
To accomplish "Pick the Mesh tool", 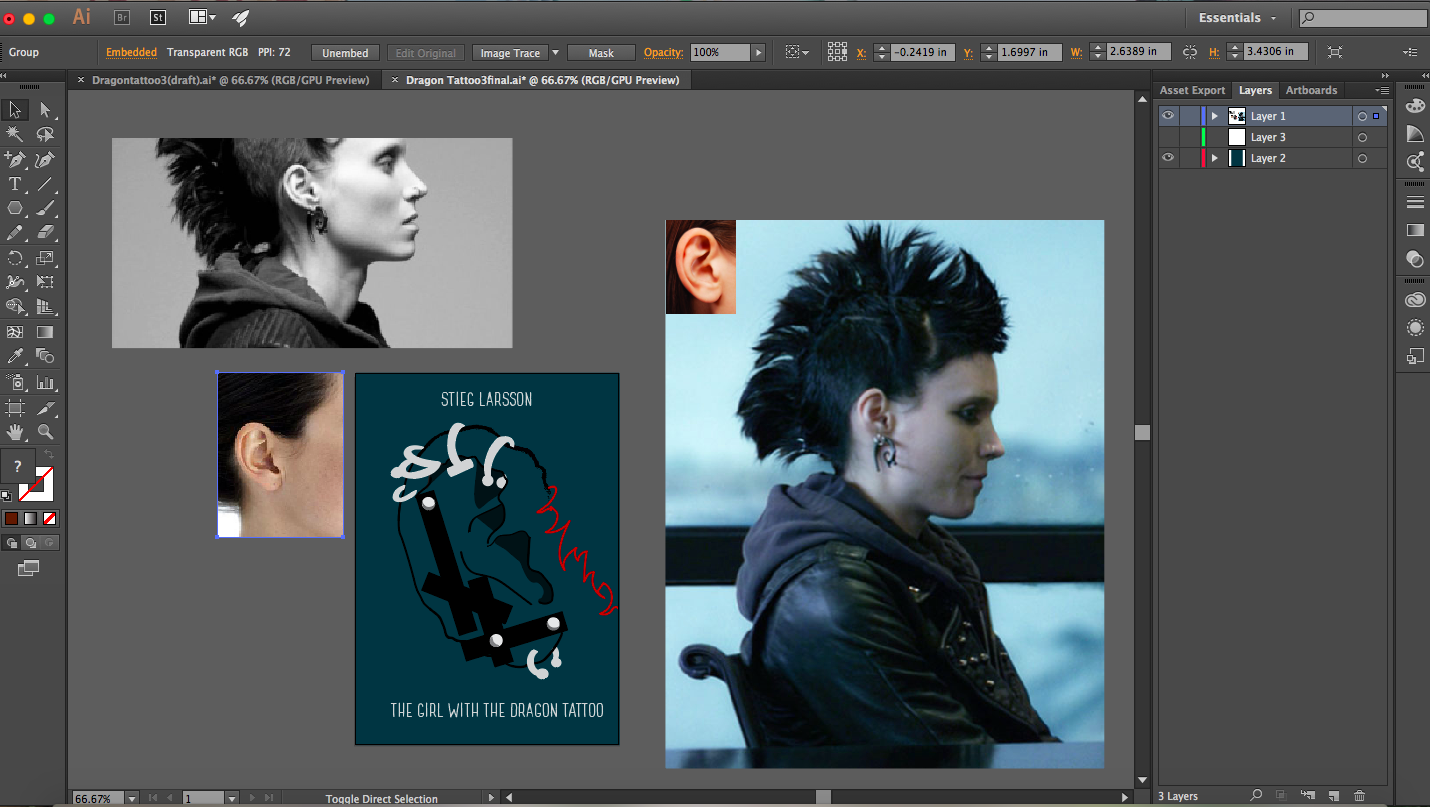I will (15, 332).
